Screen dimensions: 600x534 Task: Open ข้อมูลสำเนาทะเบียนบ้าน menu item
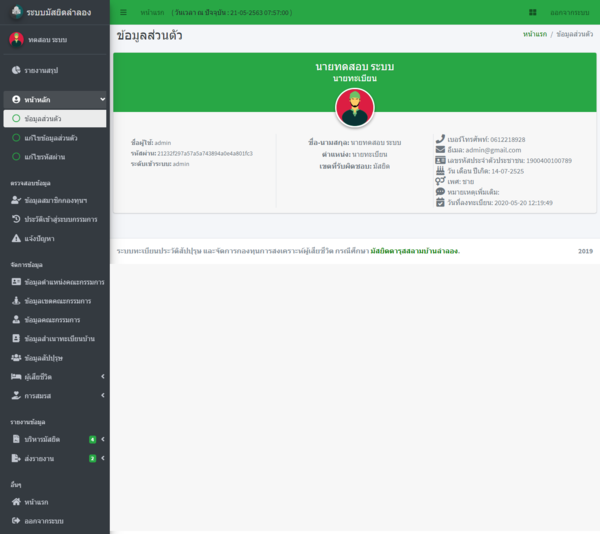(x=55, y=339)
